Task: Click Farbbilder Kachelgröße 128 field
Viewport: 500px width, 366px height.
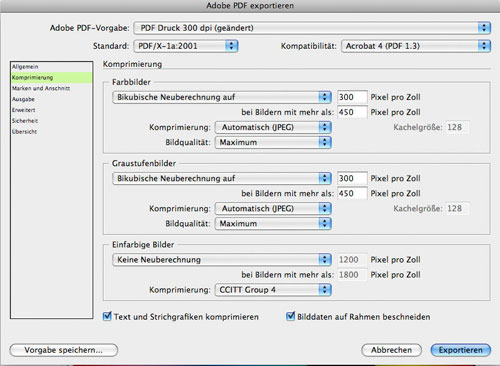Action: [x=457, y=127]
